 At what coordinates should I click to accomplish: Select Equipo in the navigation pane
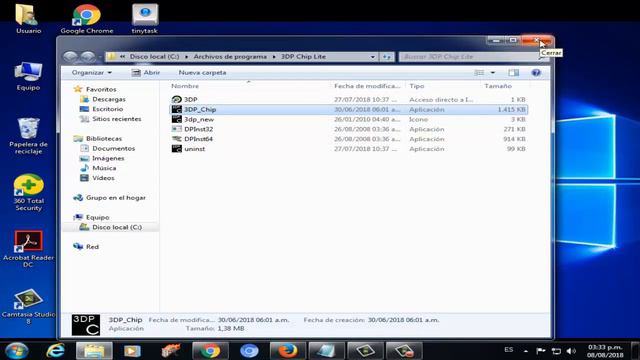[x=97, y=217]
